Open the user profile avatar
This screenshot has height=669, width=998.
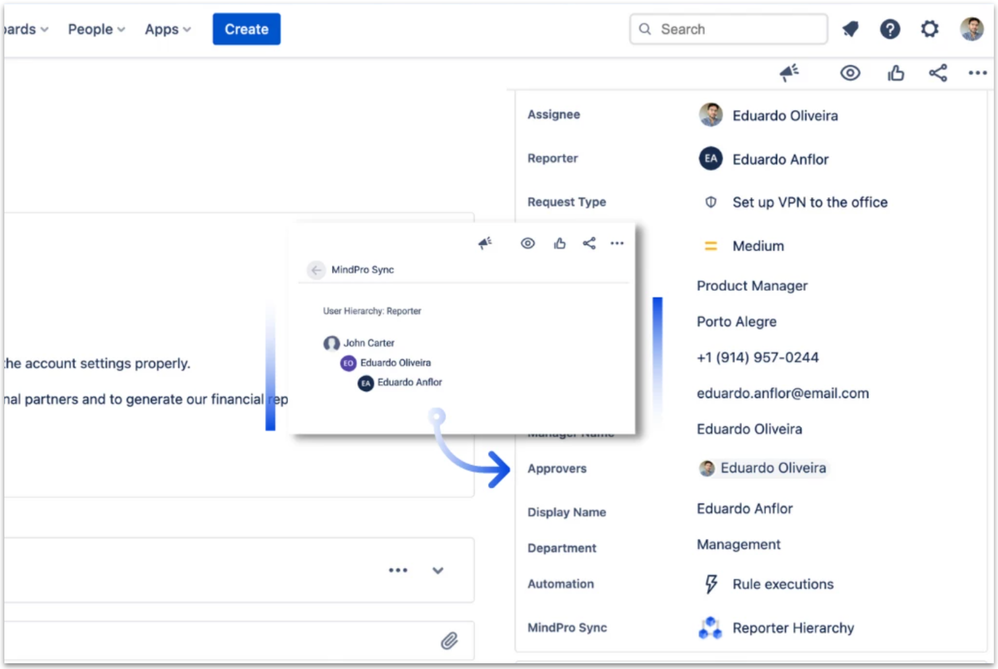972,29
